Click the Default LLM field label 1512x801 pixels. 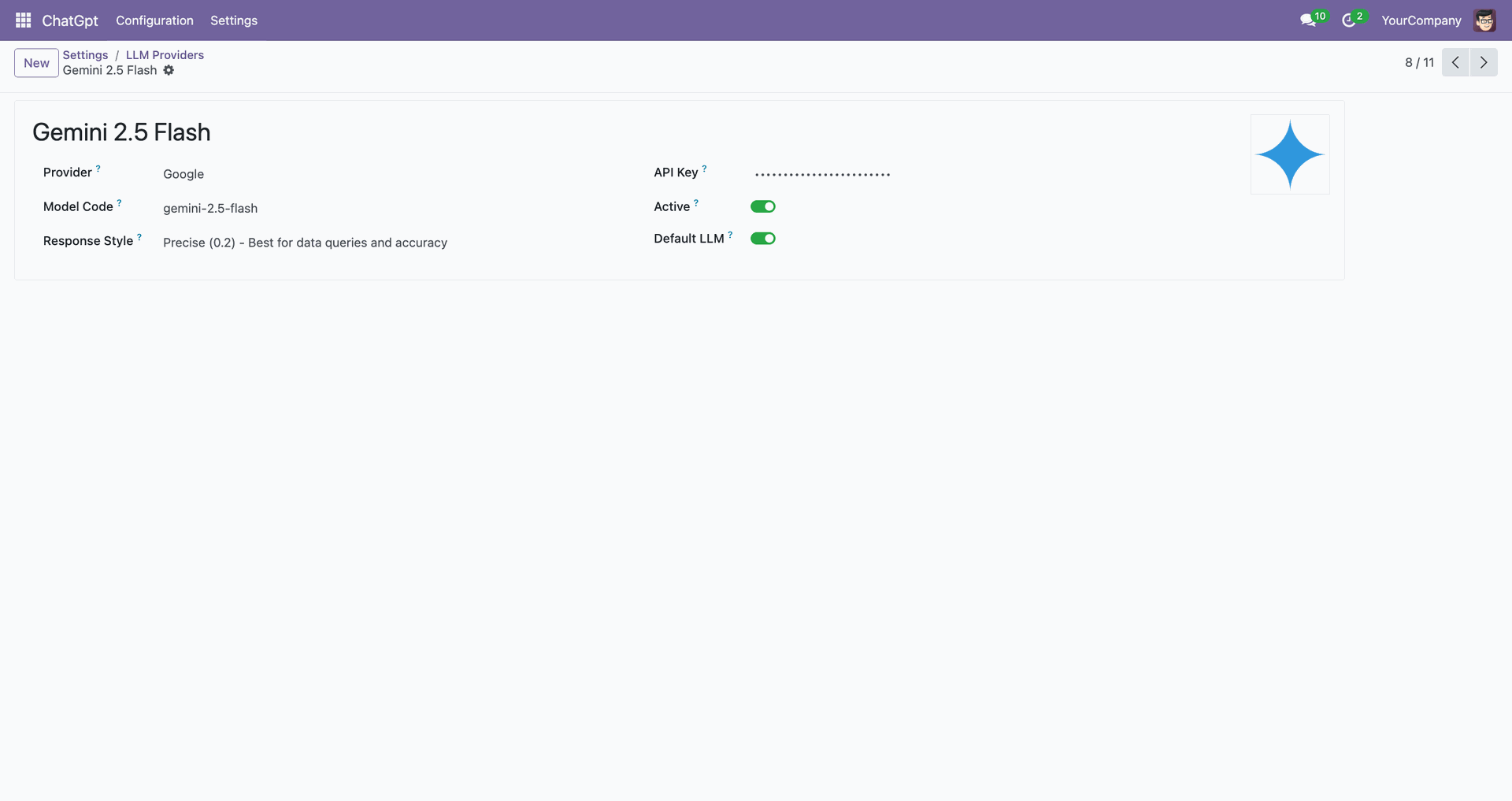click(x=689, y=239)
